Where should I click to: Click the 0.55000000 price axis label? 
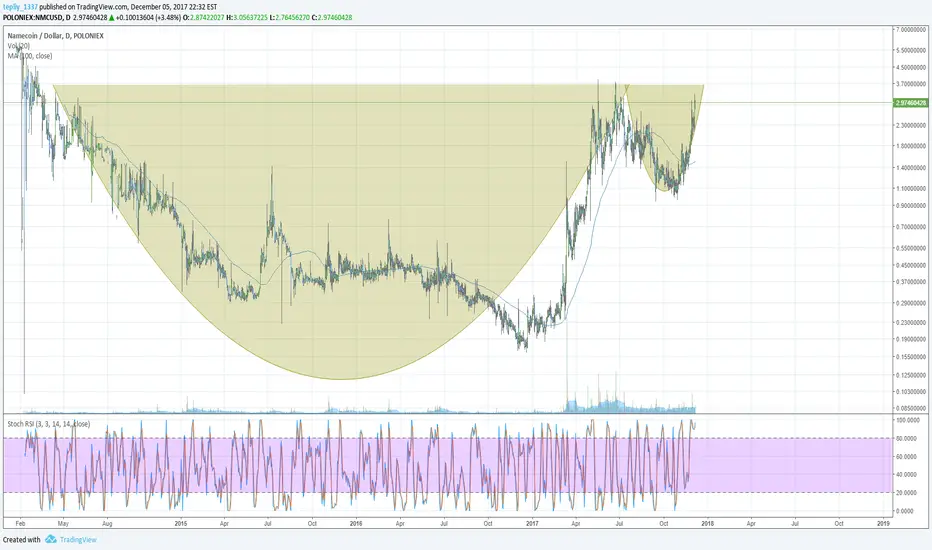912,248
